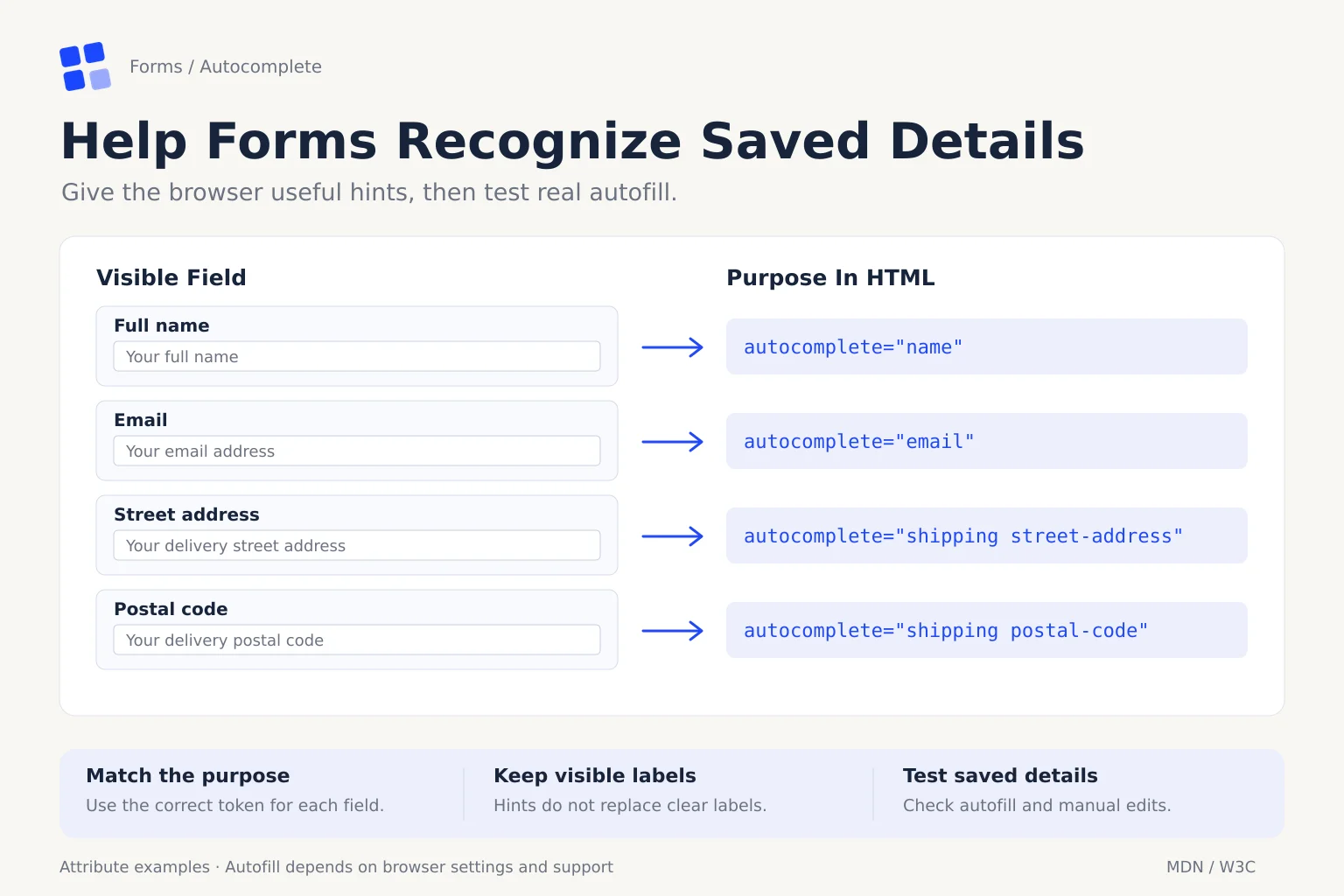This screenshot has width=1344, height=896.
Task: Select the autocomplete="email" code snippet
Action: [x=986, y=441]
